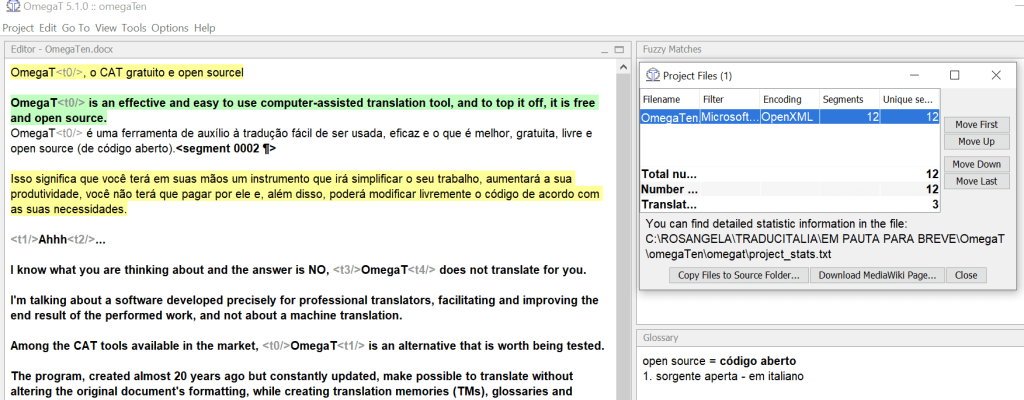This screenshot has width=1024, height=400.
Task: Click the Project Files dialog icon
Action: click(x=652, y=76)
